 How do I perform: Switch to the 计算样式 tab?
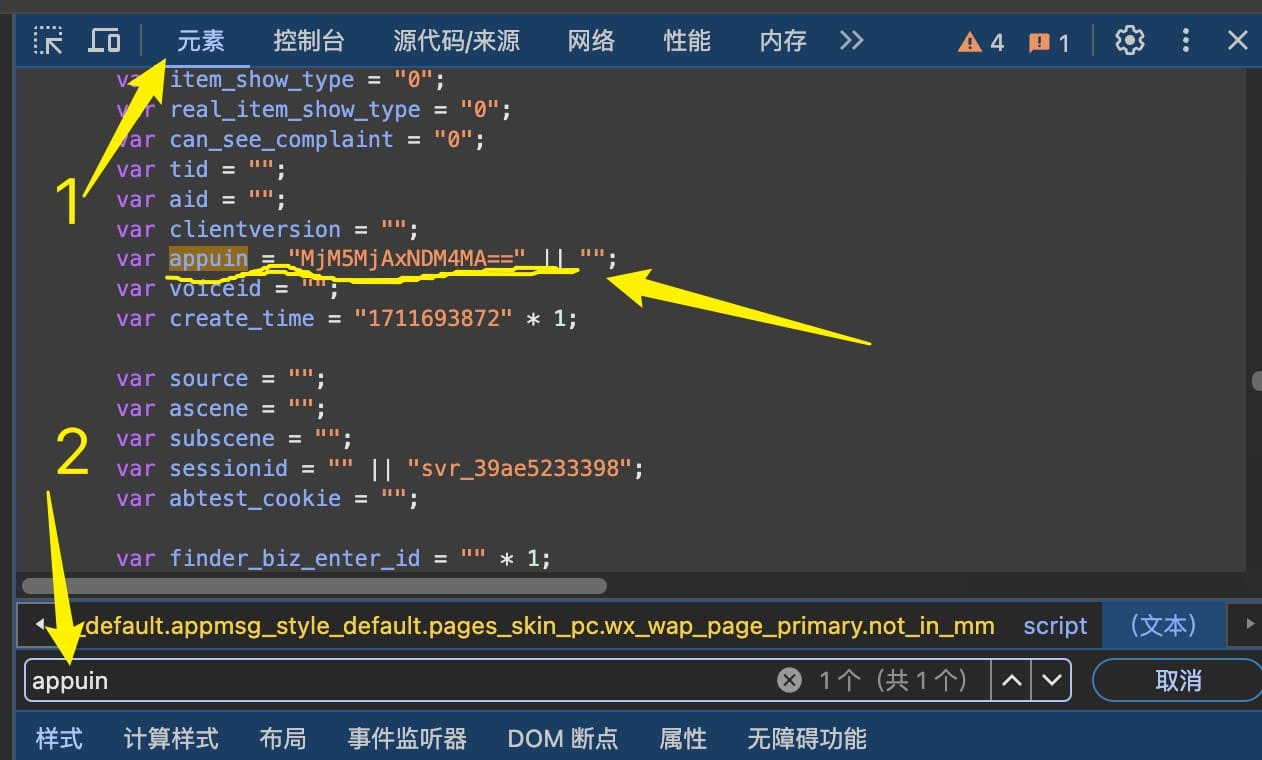coord(171,739)
